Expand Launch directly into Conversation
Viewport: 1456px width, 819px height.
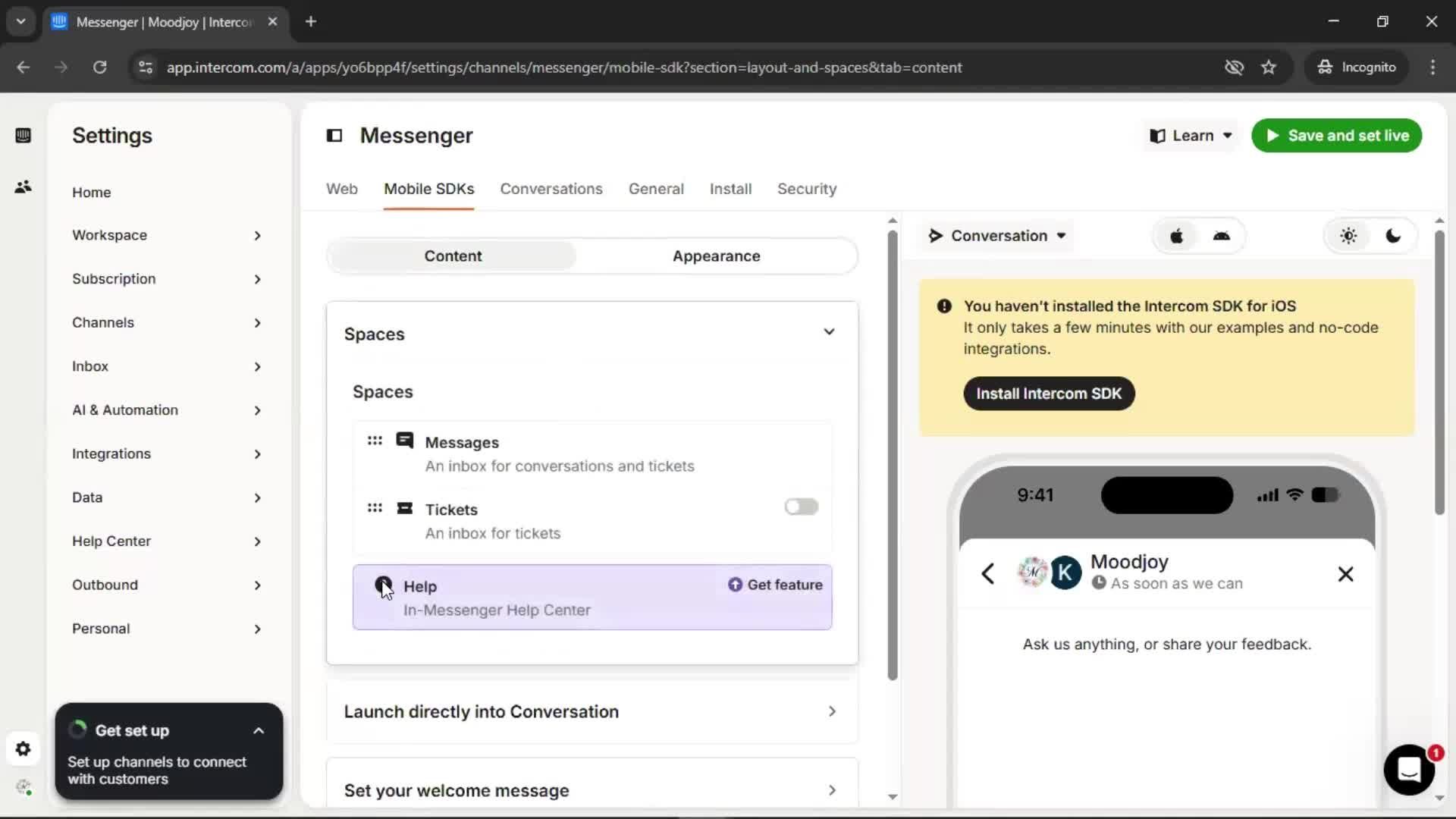pyautogui.click(x=592, y=711)
